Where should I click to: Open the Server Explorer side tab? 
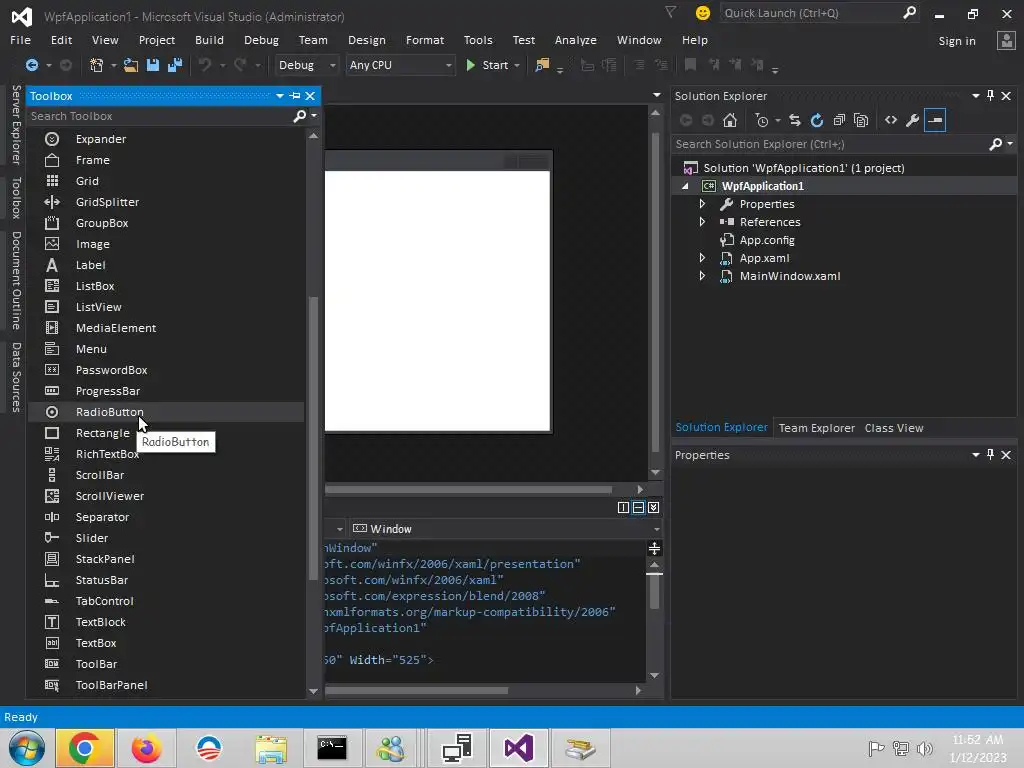pyautogui.click(x=16, y=124)
